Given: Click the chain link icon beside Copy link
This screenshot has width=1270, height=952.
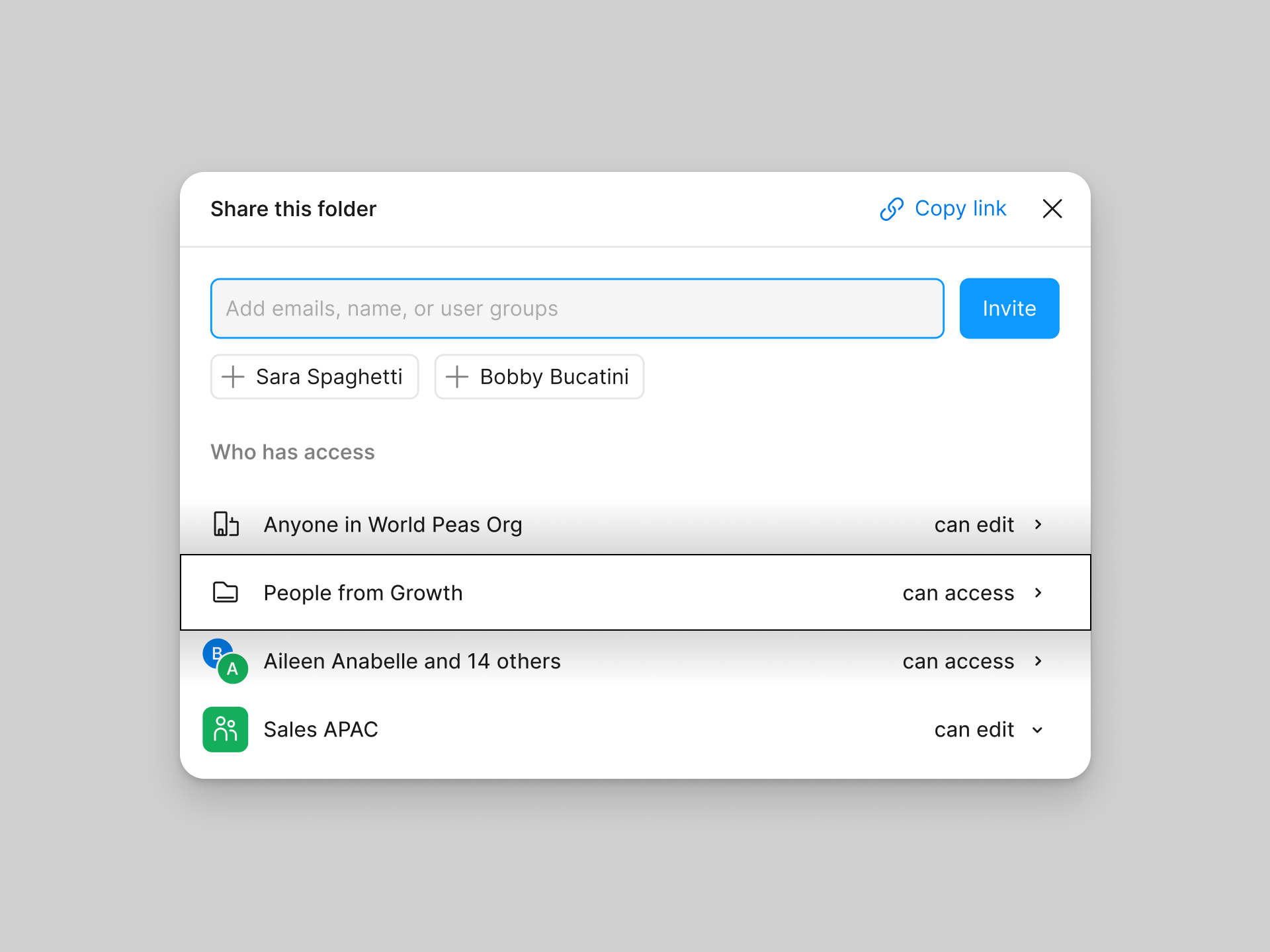Looking at the screenshot, I should point(892,209).
